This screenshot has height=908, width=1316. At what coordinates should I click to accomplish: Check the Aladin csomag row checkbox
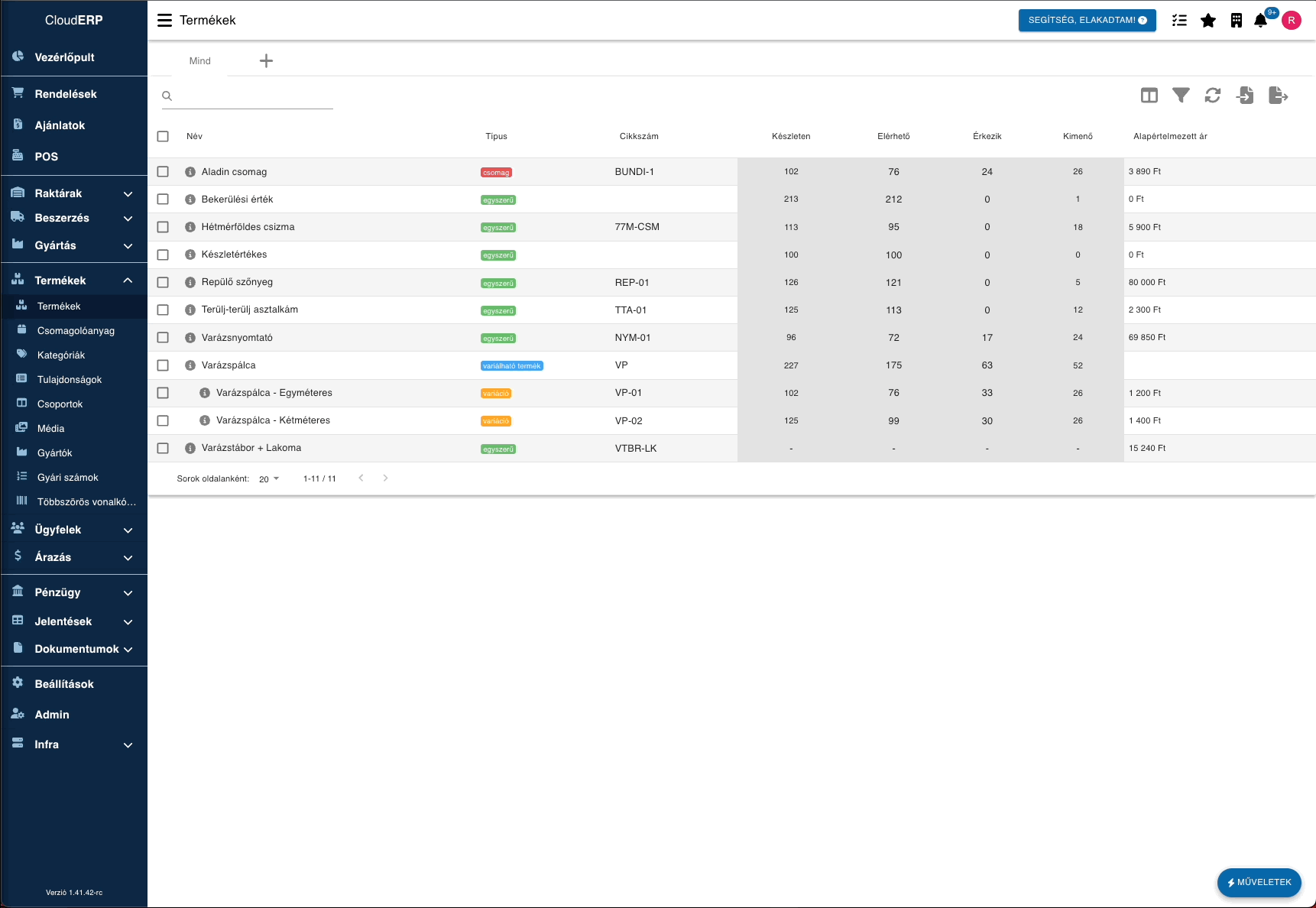coord(163,172)
